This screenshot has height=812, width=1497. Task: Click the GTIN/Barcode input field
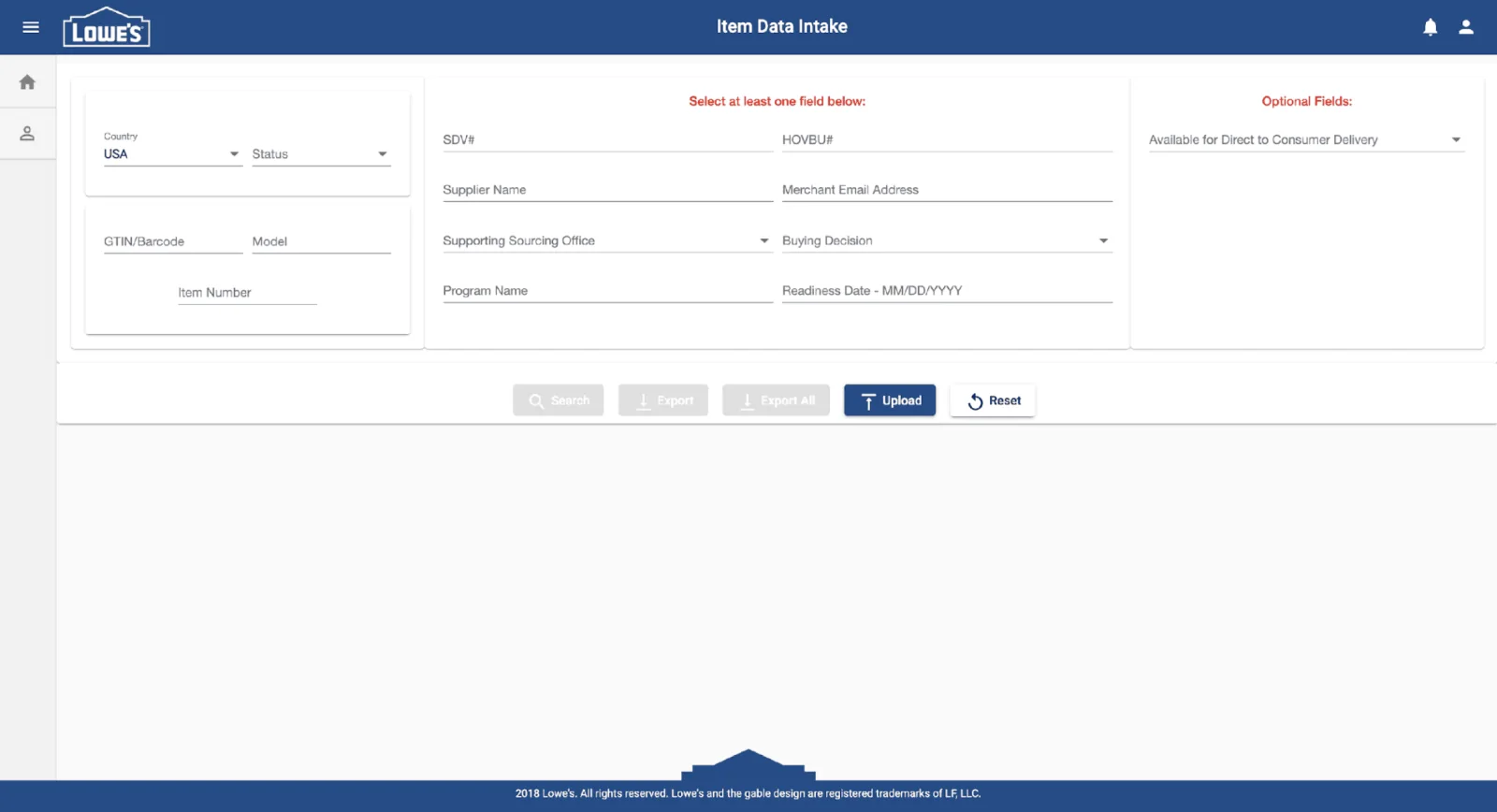coord(173,241)
